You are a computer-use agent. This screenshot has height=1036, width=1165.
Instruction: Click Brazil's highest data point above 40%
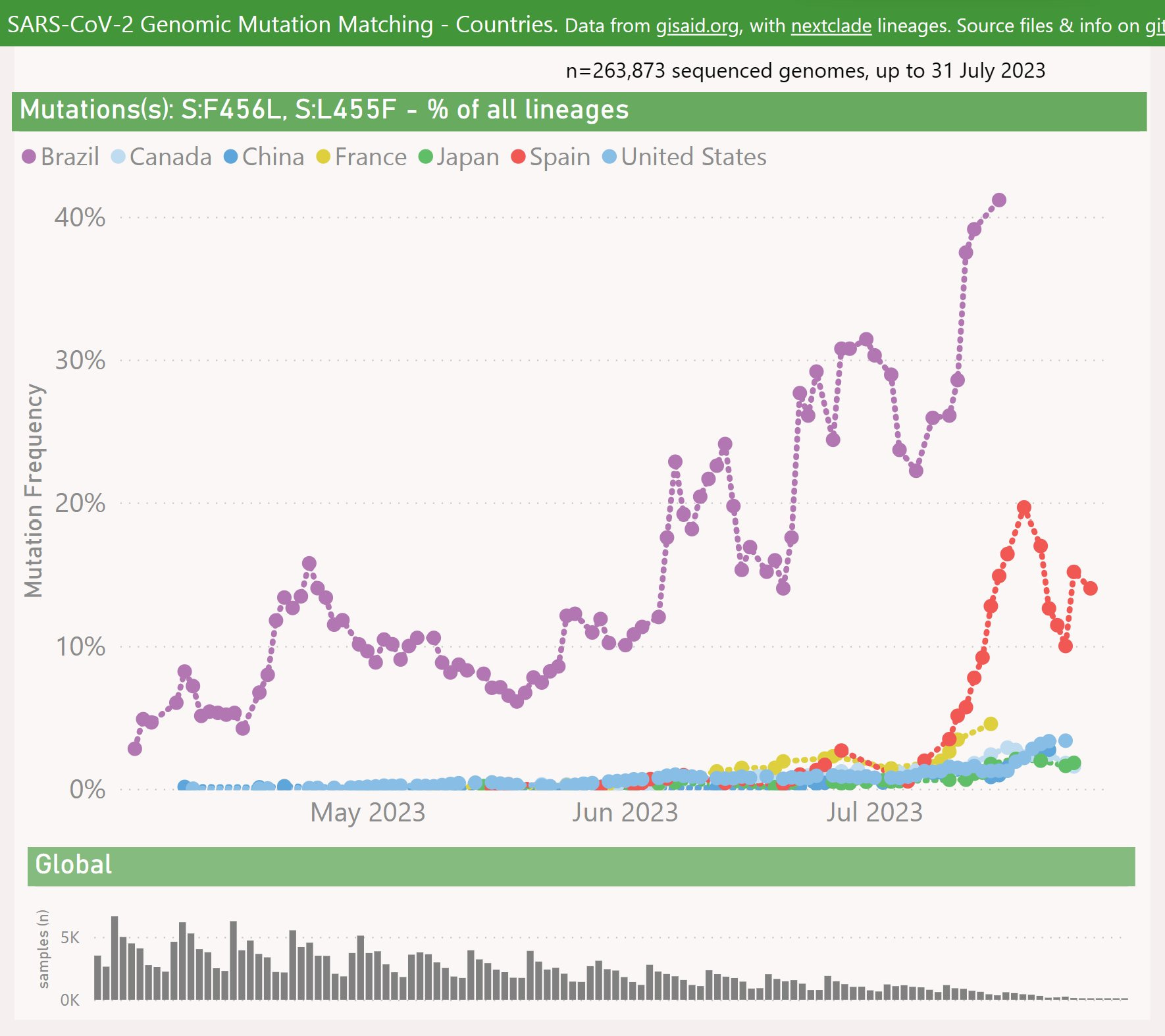(x=999, y=200)
